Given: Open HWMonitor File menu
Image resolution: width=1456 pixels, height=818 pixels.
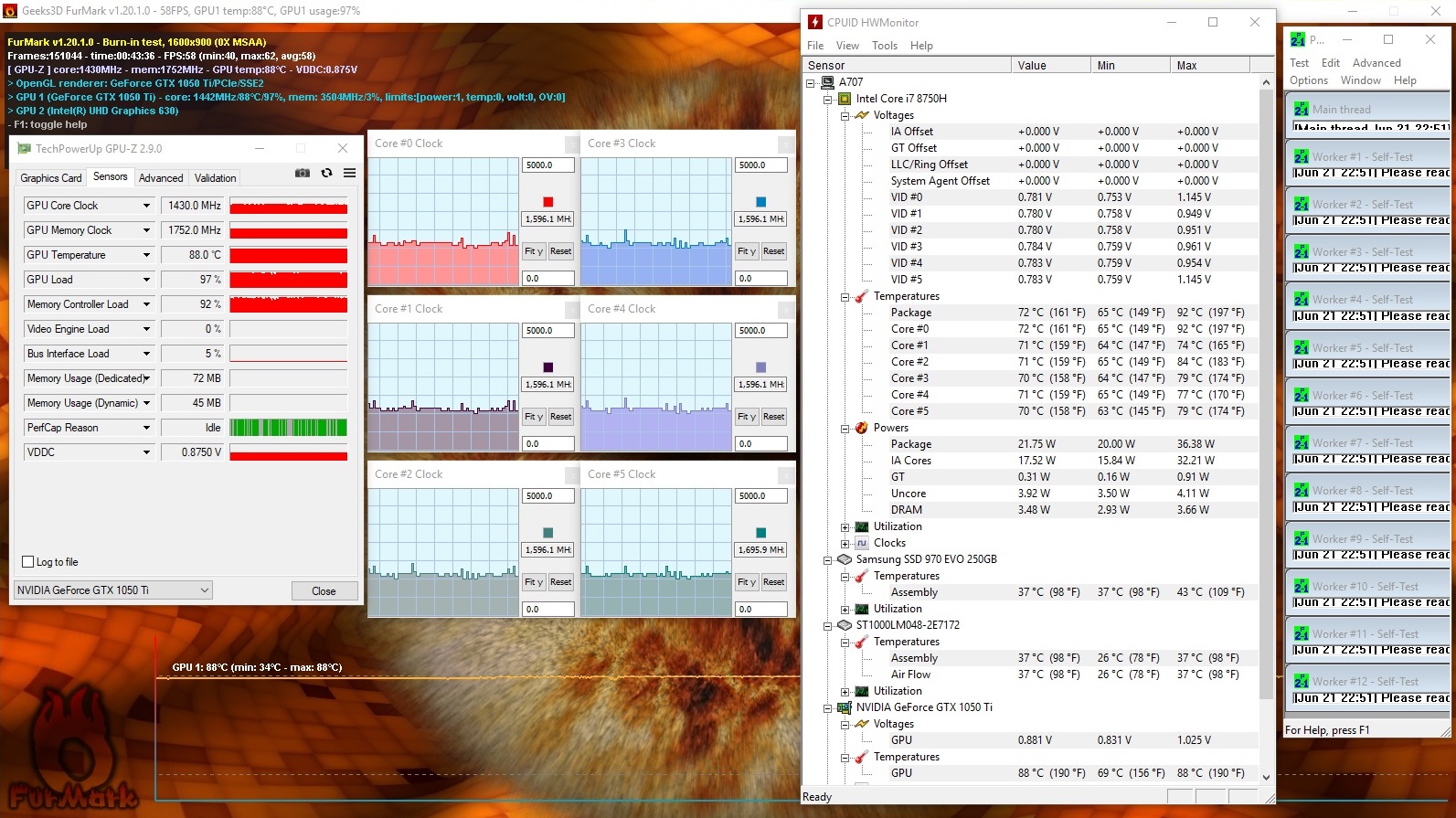Looking at the screenshot, I should point(815,46).
